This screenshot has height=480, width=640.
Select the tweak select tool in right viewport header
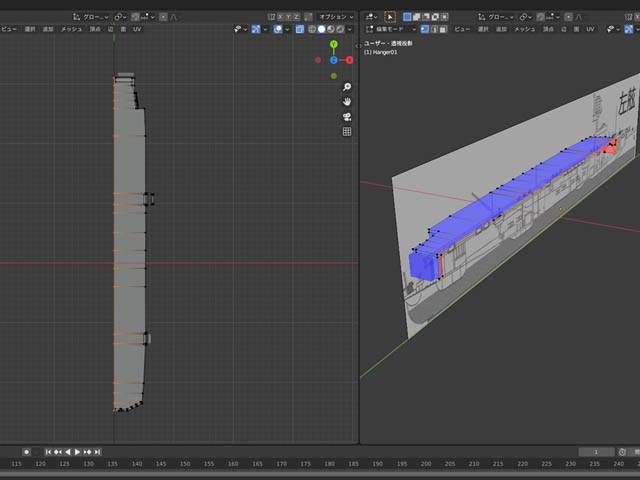390,17
